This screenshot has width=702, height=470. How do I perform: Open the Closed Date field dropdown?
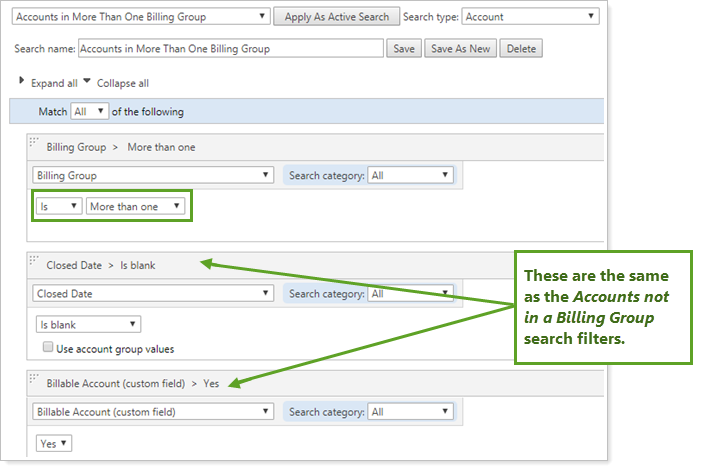click(153, 294)
